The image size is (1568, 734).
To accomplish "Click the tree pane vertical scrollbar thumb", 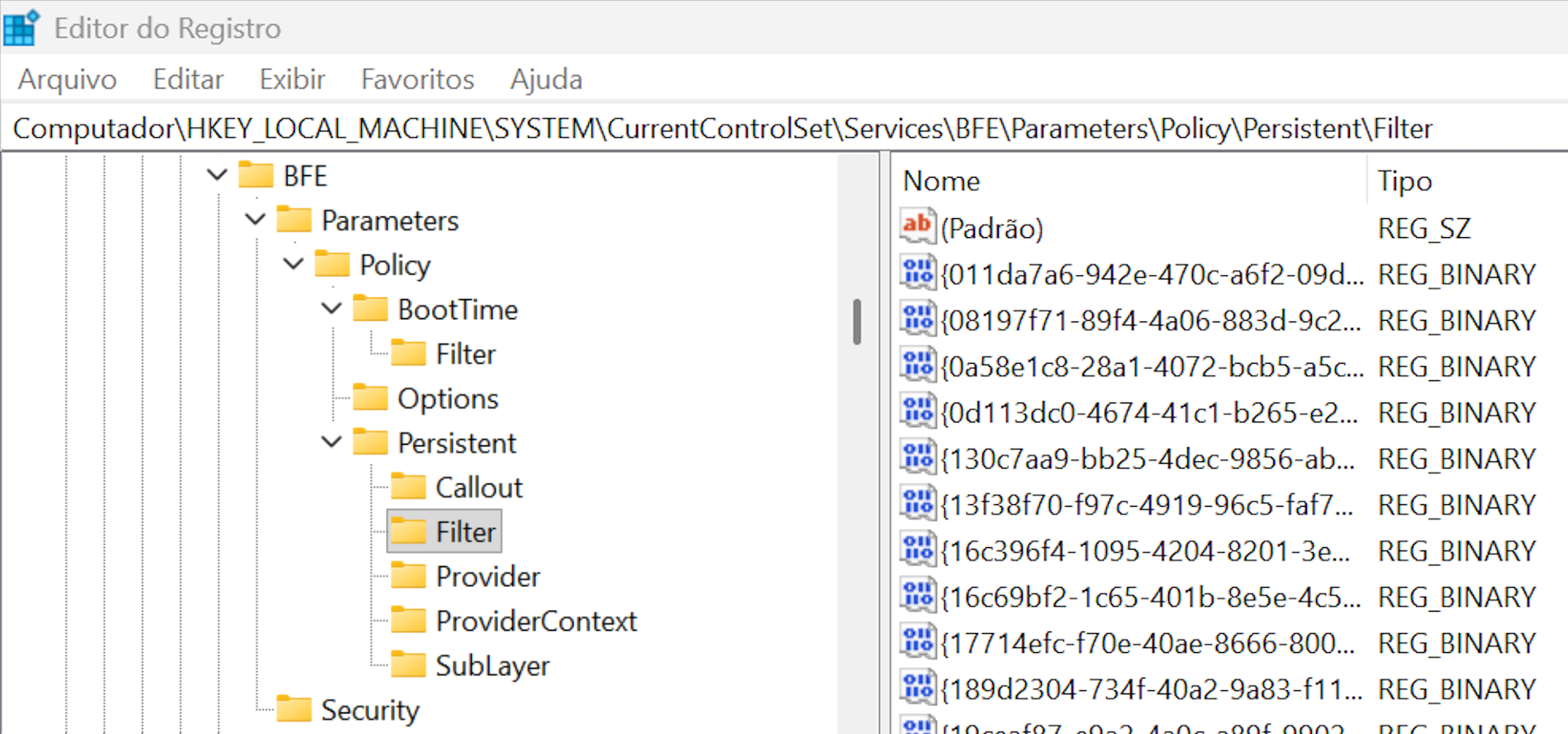I will [x=857, y=322].
